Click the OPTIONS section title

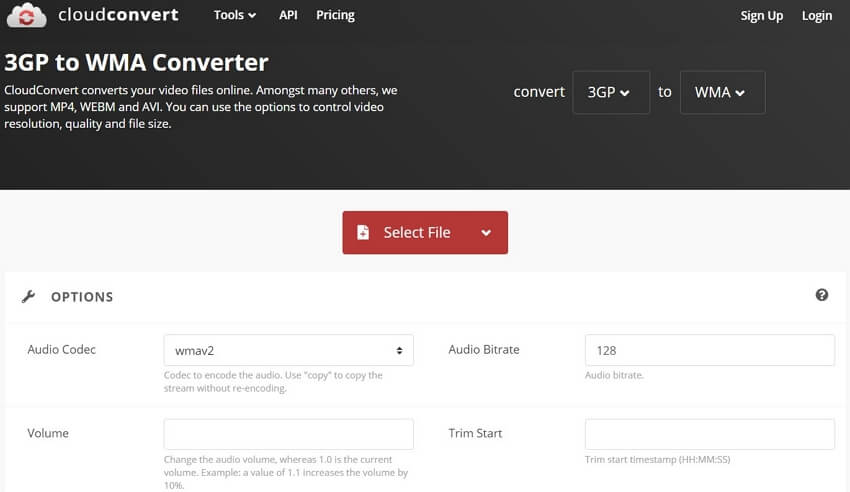pos(82,297)
